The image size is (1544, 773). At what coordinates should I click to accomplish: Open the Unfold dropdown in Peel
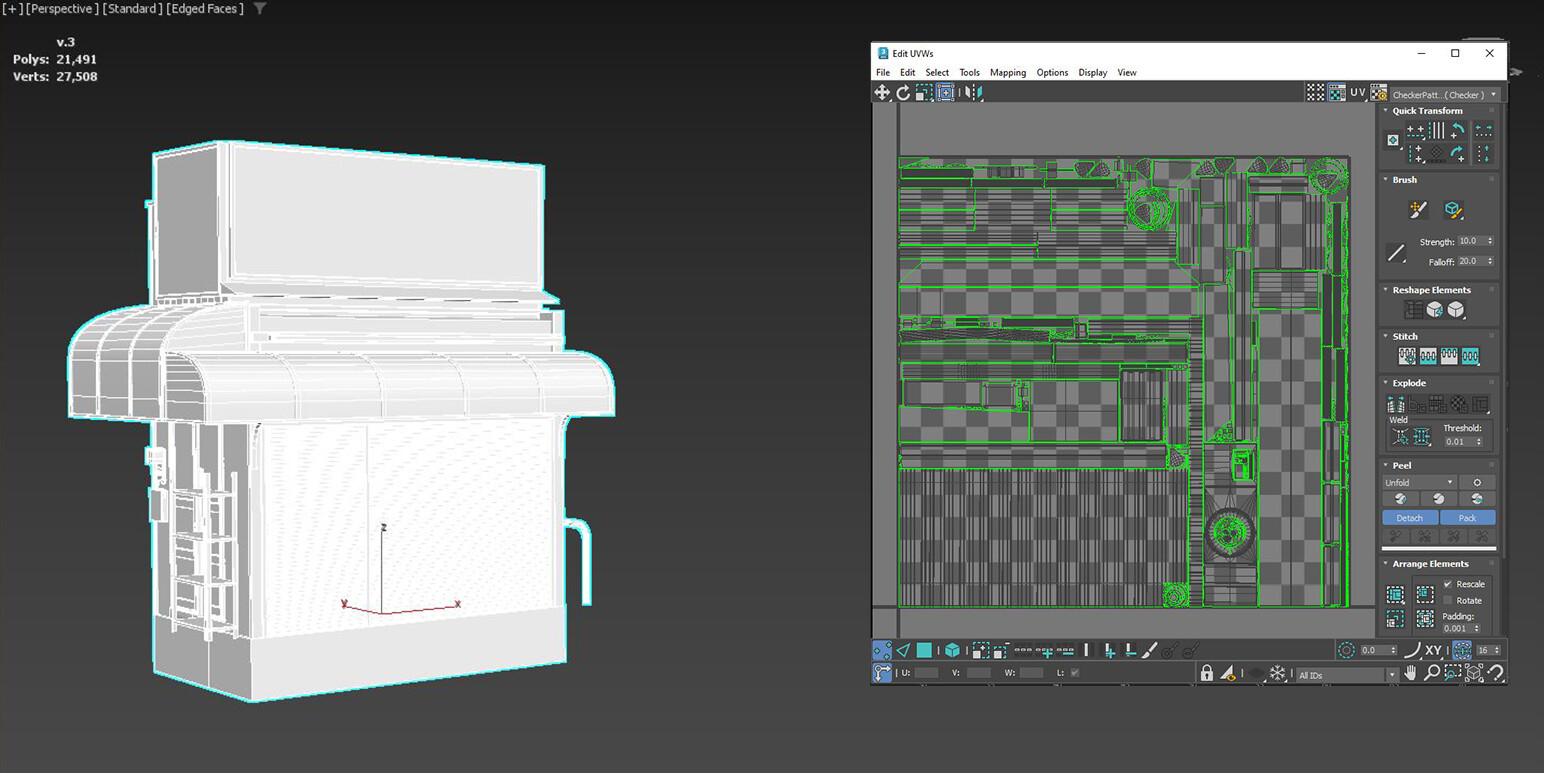point(1419,482)
